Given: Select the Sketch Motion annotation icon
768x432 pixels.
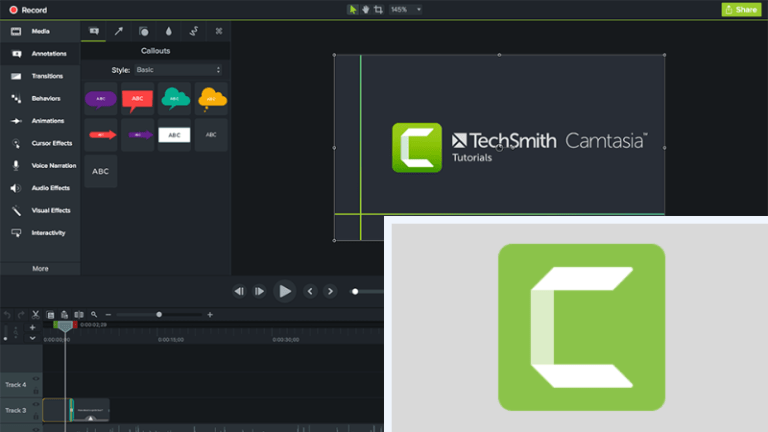Looking at the screenshot, I should tap(194, 31).
